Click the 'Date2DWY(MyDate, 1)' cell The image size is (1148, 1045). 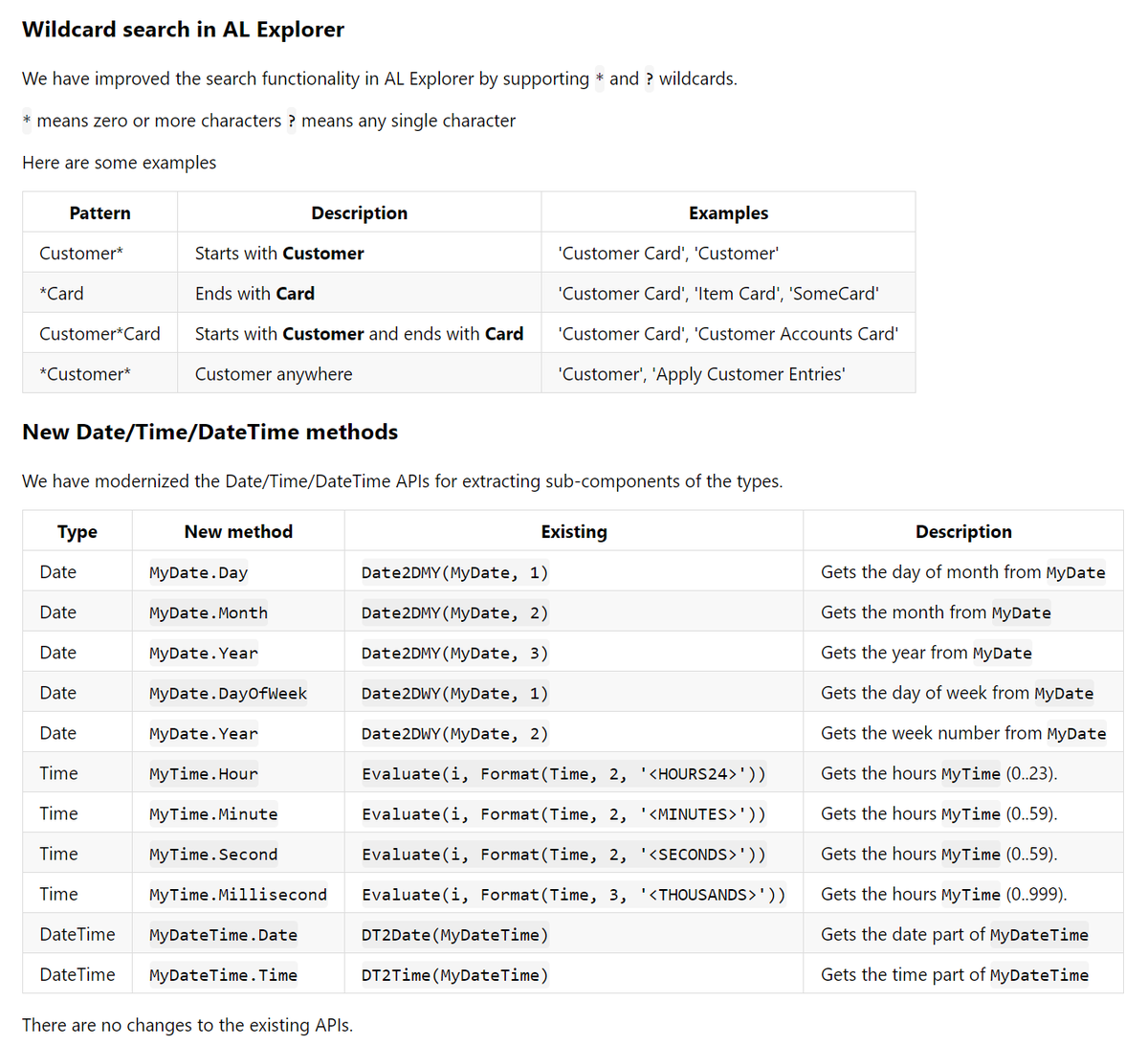coord(574,692)
